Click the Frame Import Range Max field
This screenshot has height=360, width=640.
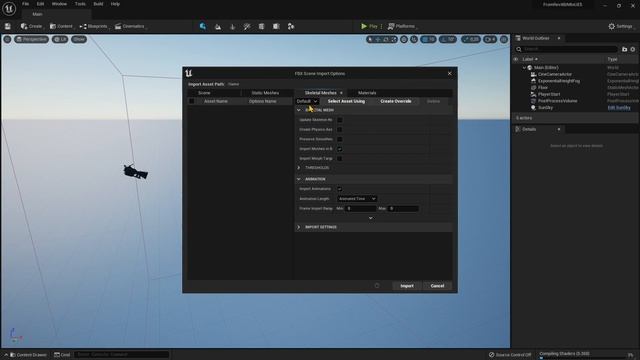[x=404, y=209]
